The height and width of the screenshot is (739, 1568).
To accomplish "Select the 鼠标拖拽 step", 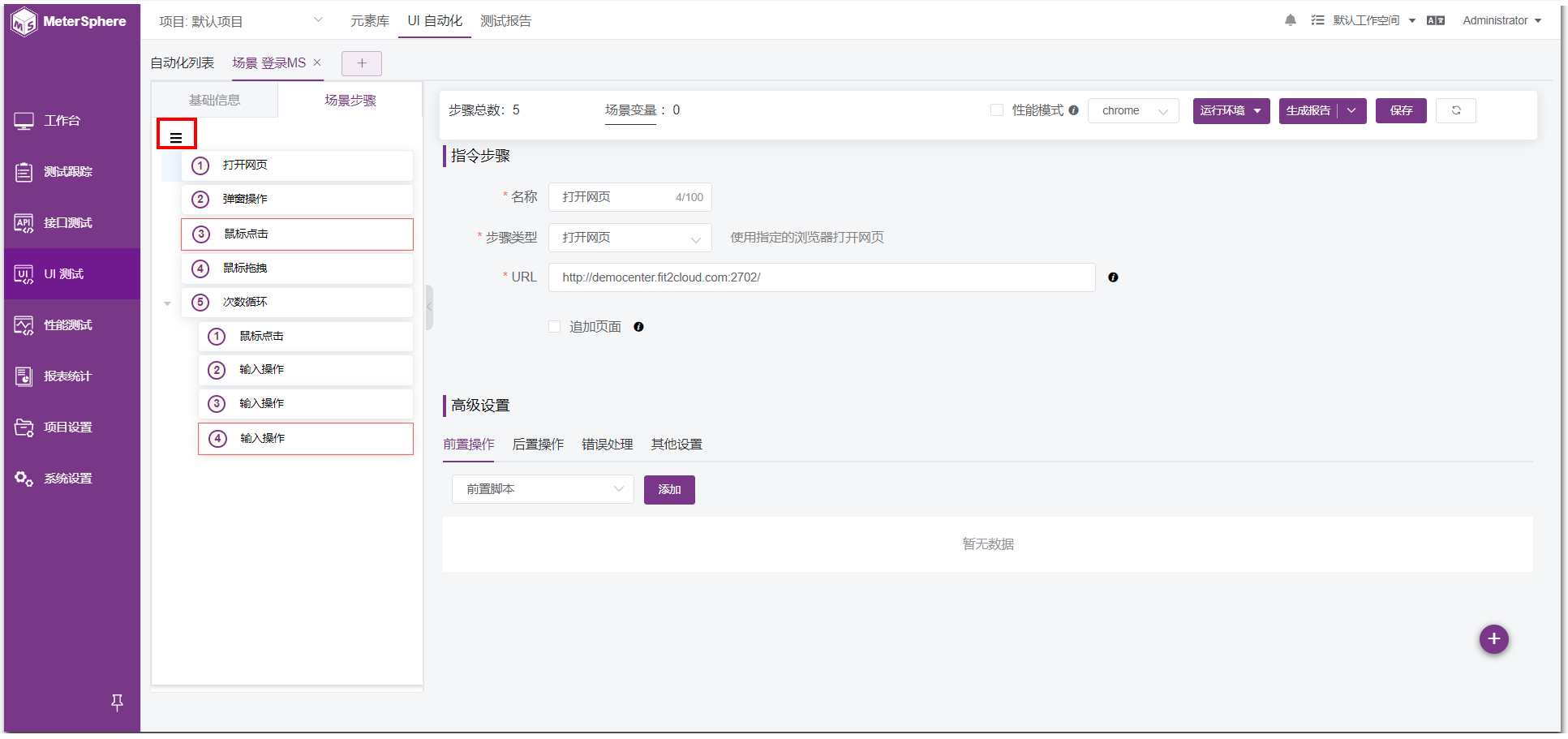I will pos(297,269).
